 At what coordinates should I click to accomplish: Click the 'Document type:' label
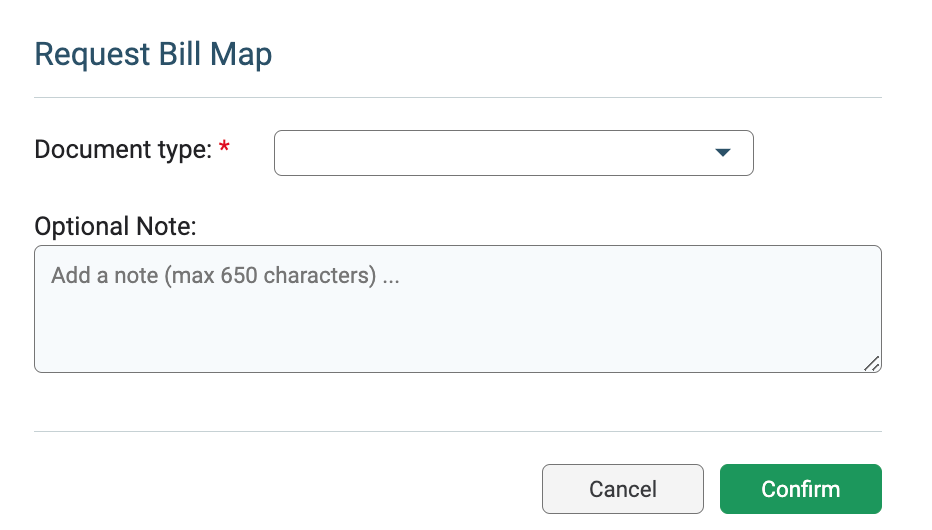(x=123, y=149)
